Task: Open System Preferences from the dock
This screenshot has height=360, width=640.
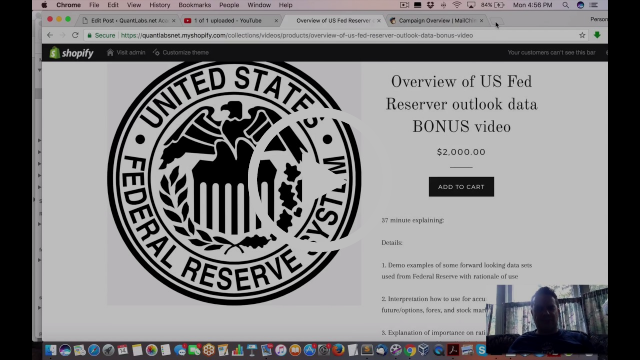Action: click(323, 350)
